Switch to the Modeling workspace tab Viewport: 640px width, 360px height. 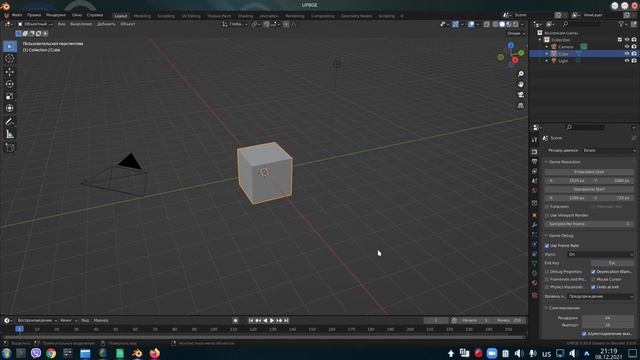tap(142, 16)
